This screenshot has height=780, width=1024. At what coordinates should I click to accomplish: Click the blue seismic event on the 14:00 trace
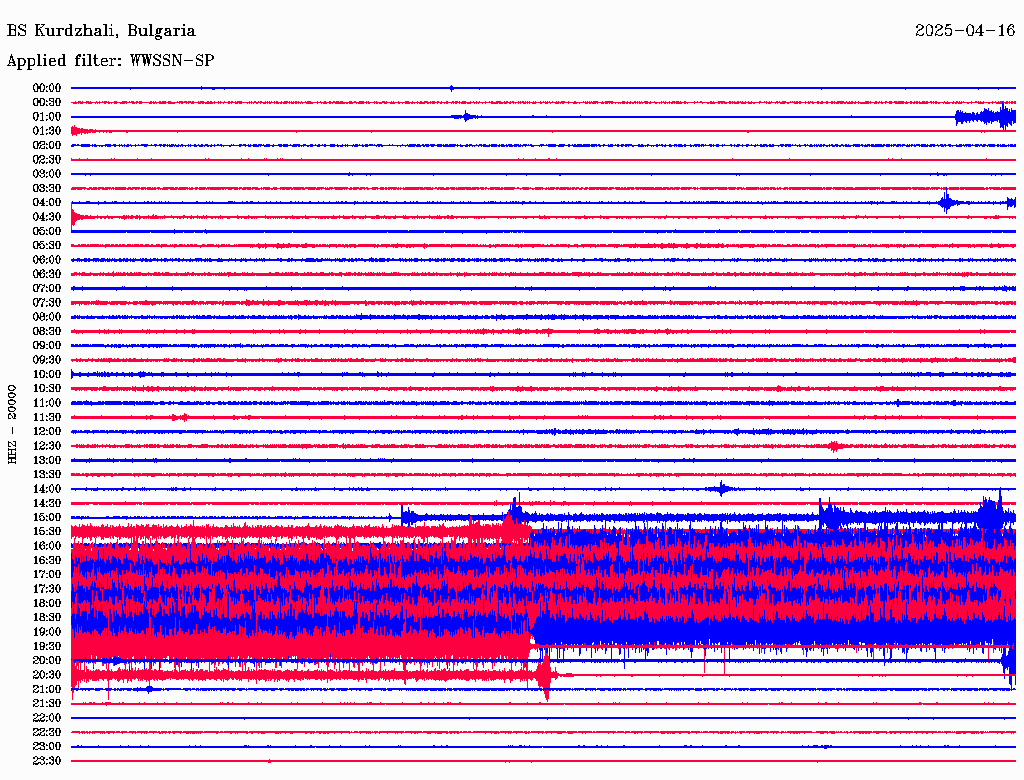pos(721,489)
